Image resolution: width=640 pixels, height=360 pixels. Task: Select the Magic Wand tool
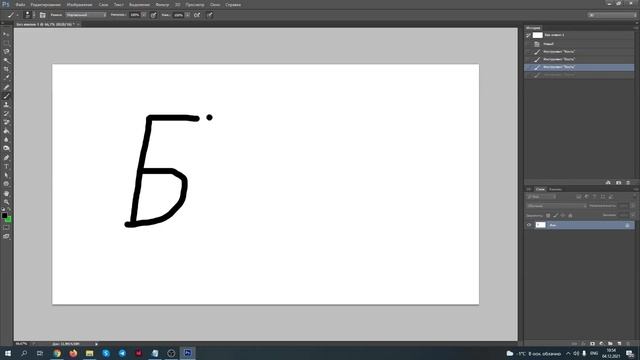(6, 60)
